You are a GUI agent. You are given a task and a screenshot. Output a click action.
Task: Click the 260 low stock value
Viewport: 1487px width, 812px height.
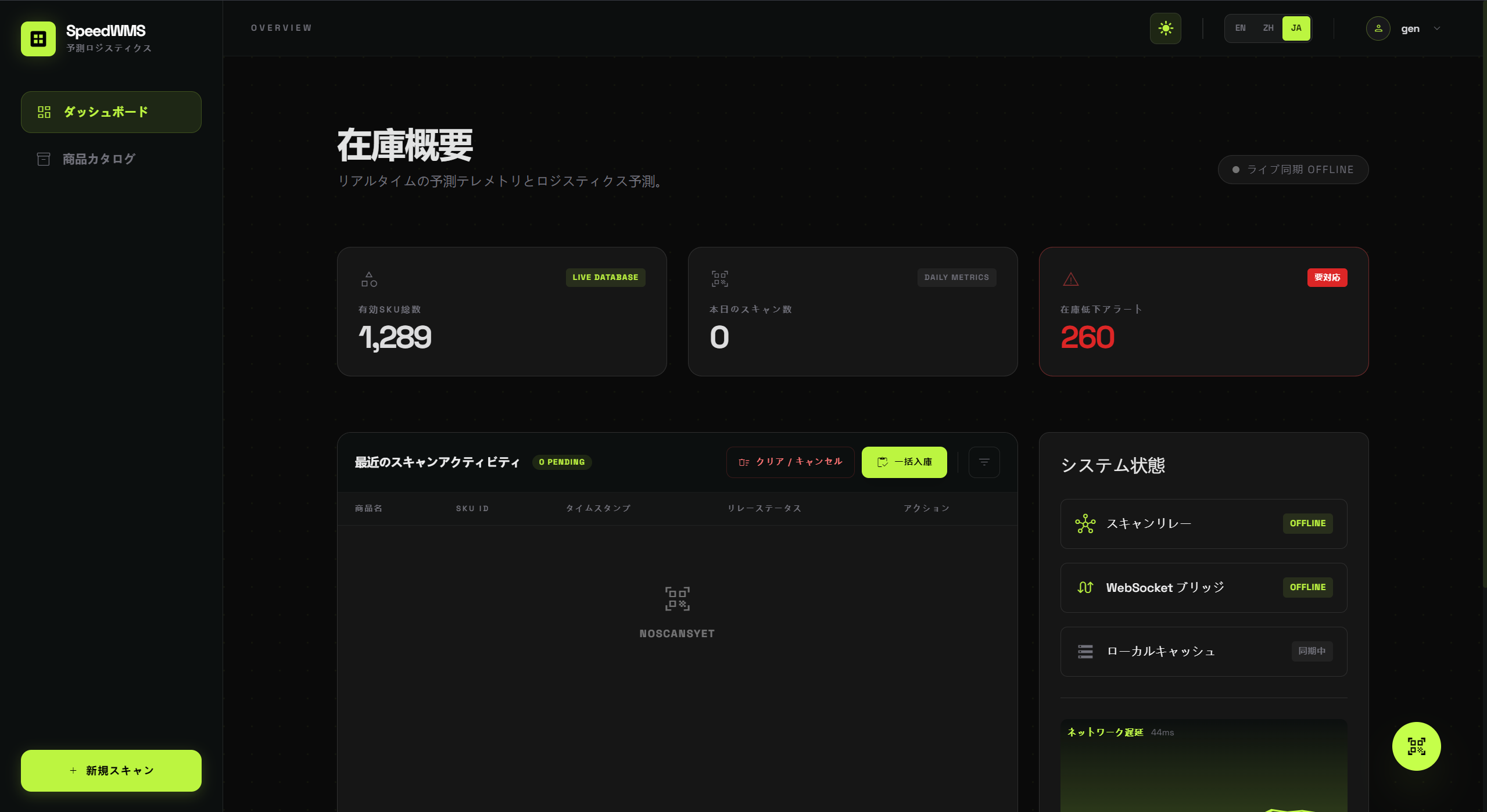1087,337
